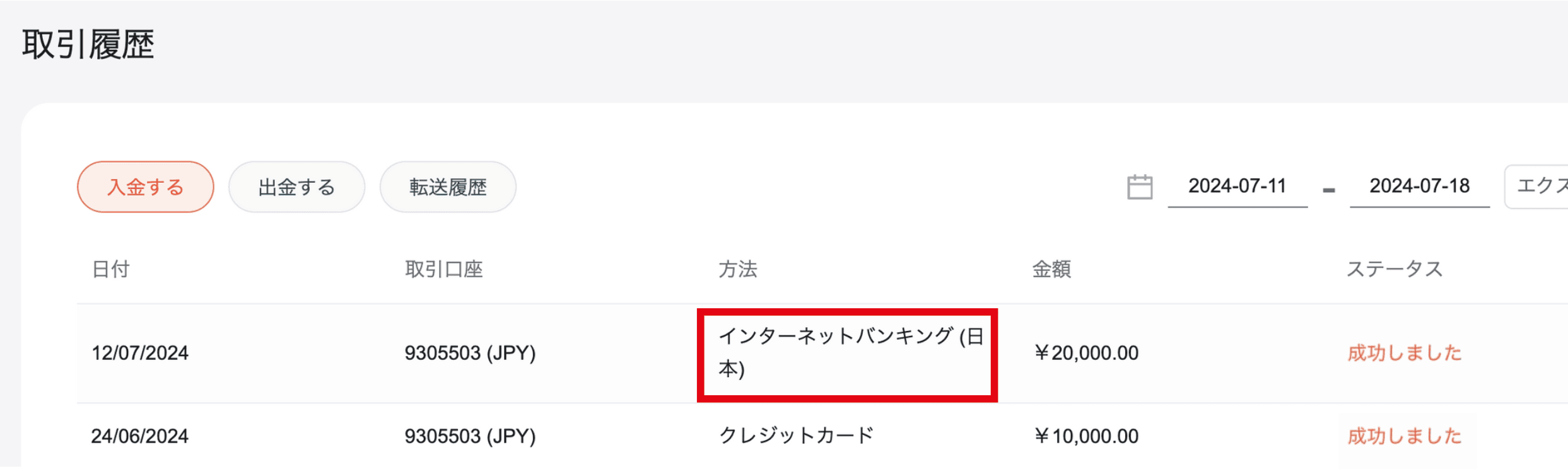Screen dimensions: 1568x469
Task: Click the 取引口座 column header
Action: pyautogui.click(x=444, y=270)
